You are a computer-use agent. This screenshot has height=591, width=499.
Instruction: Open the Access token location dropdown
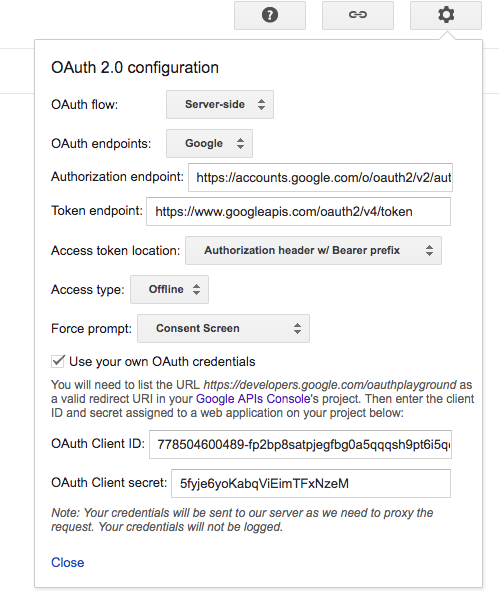(x=313, y=251)
